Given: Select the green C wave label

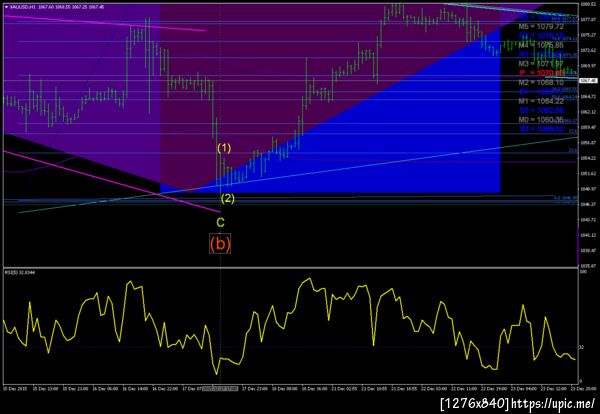Looking at the screenshot, I should (220, 222).
